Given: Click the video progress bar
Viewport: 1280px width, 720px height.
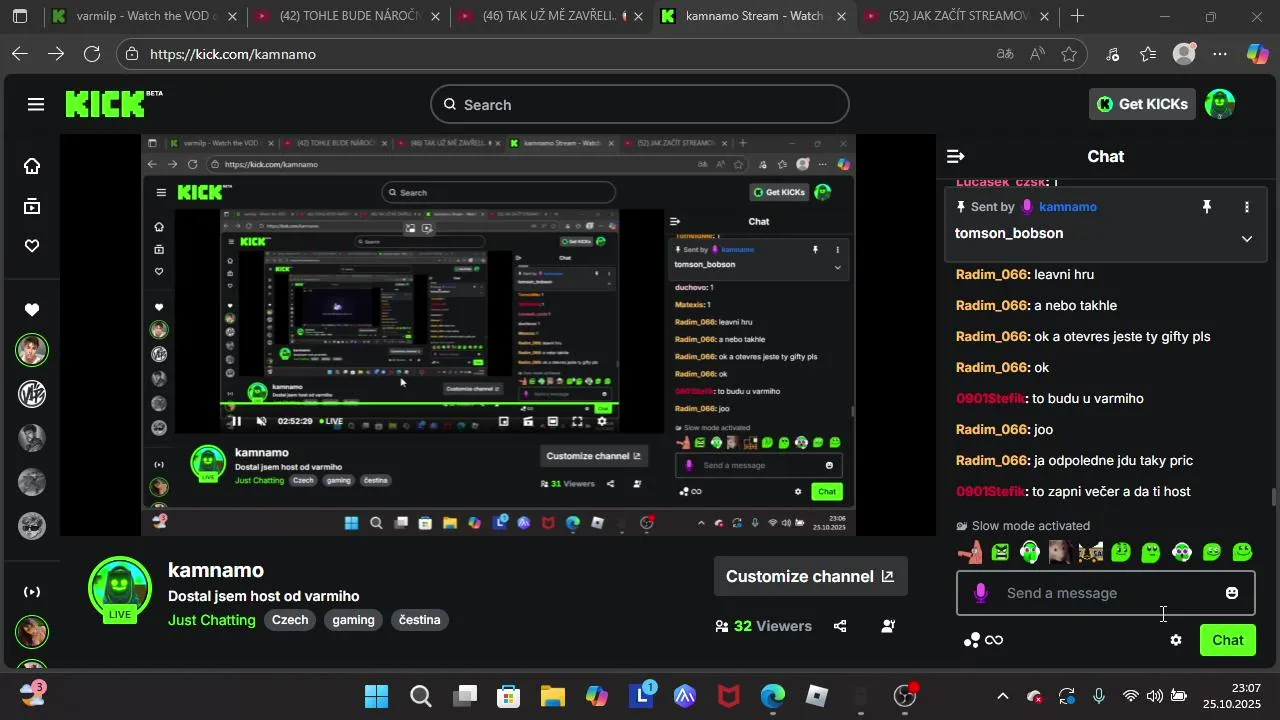Looking at the screenshot, I should (x=420, y=403).
